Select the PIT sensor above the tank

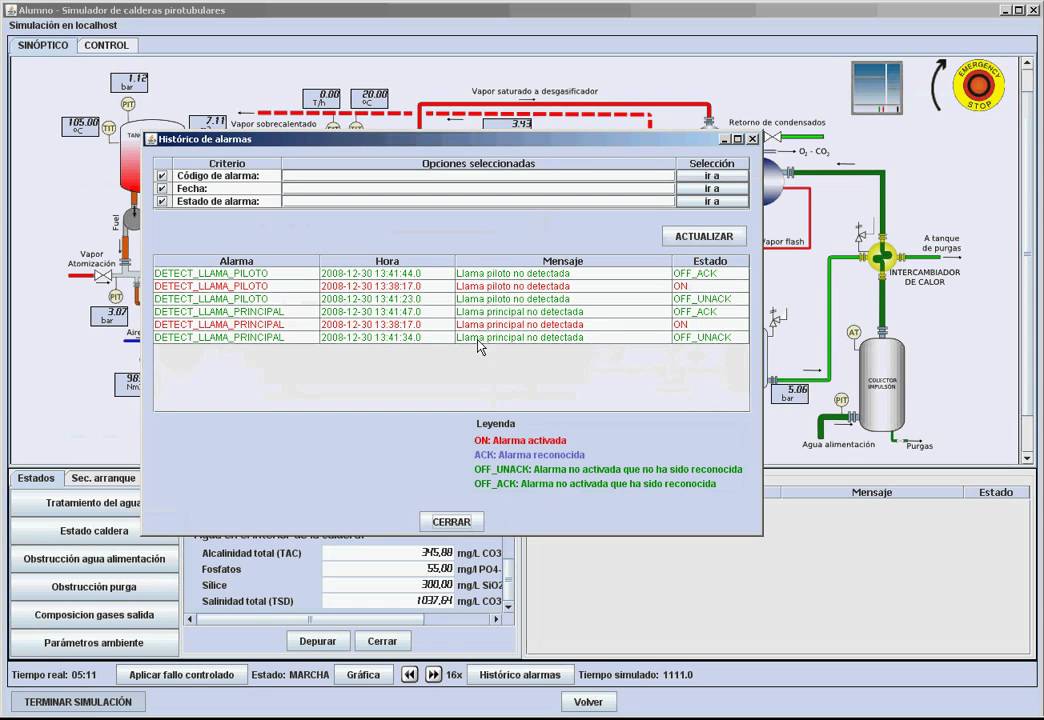tap(128, 104)
